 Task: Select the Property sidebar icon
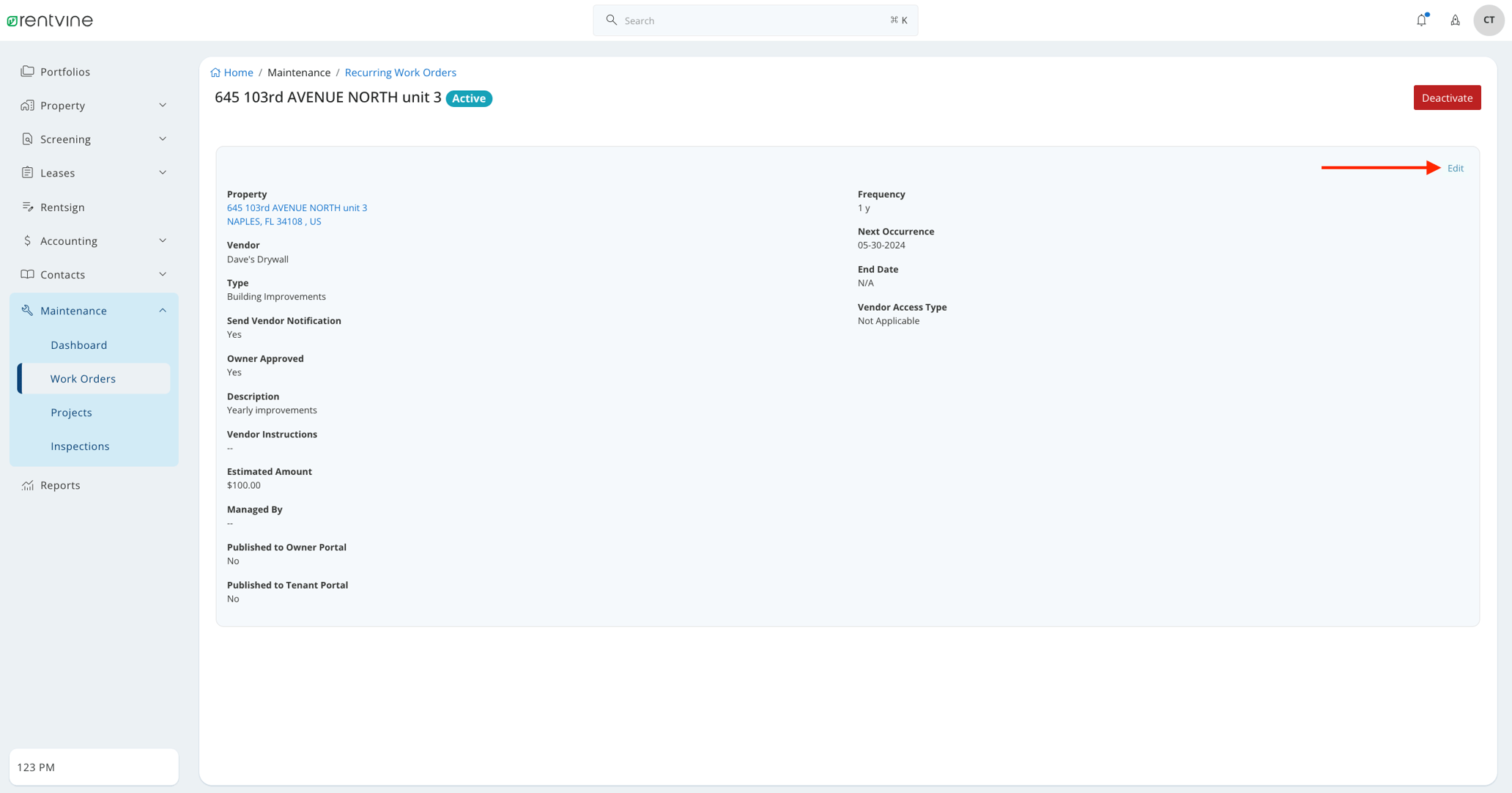tap(27, 105)
